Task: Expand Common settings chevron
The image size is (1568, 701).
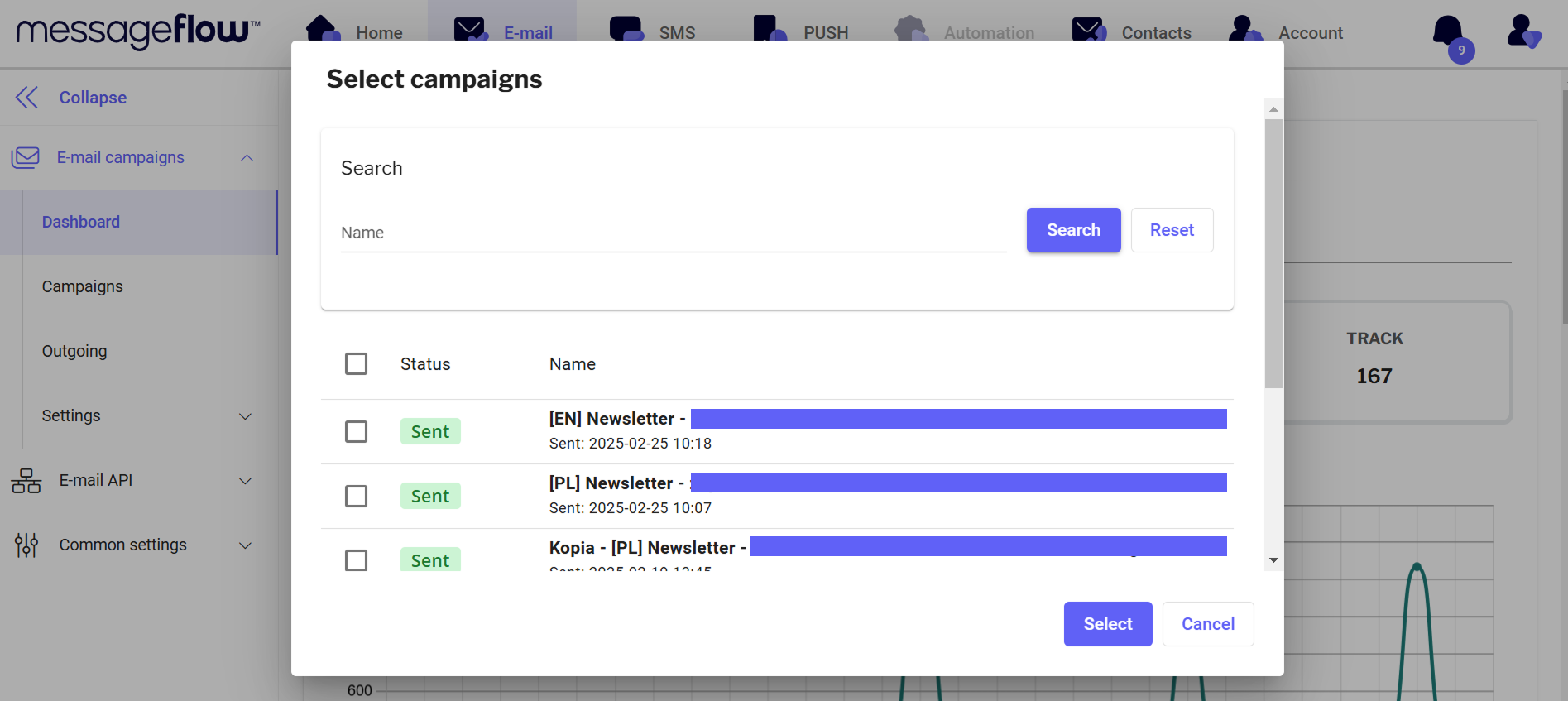Action: tap(245, 545)
